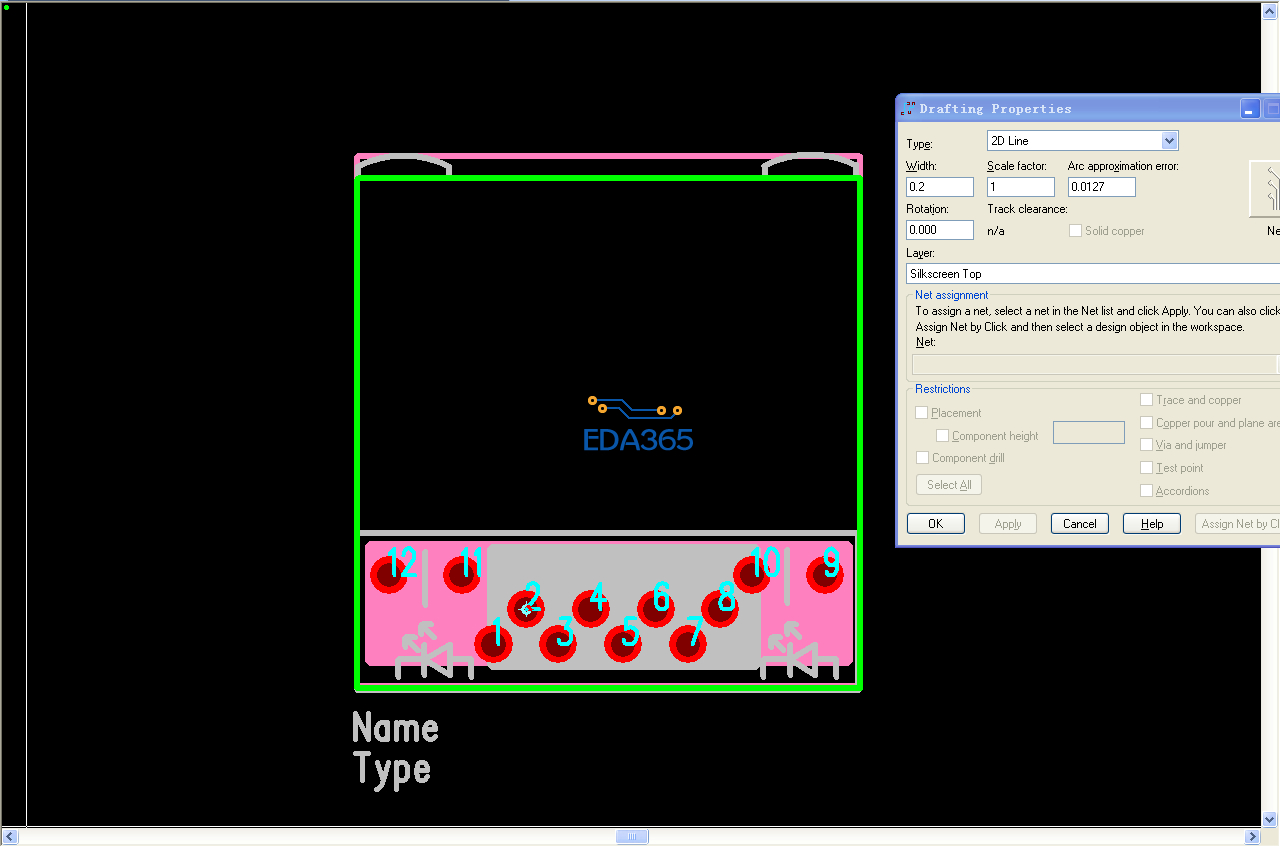Cancel the Drafting Properties dialog
The width and height of the screenshot is (1280, 847).
(x=1080, y=524)
